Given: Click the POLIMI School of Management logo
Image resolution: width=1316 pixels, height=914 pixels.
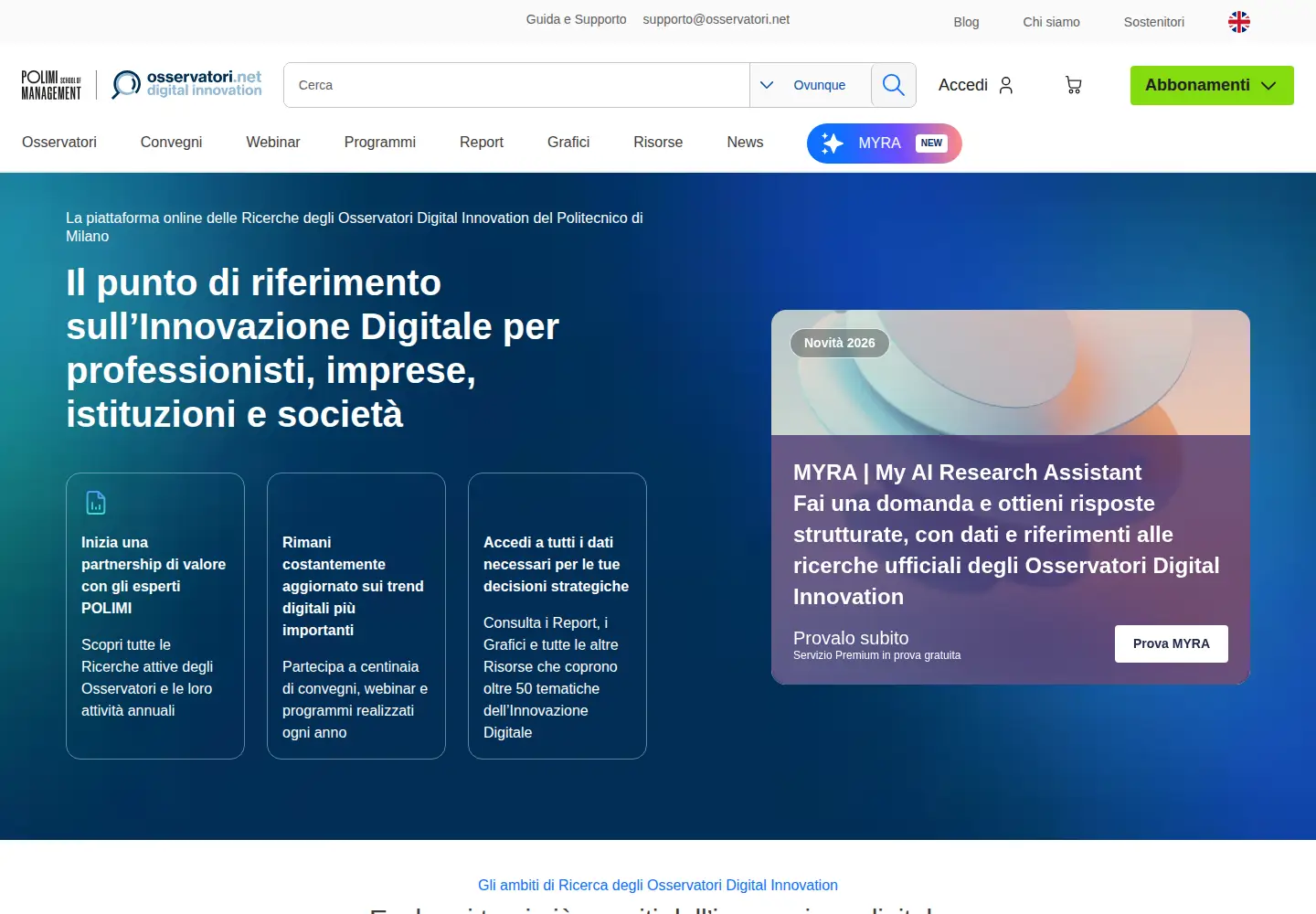Looking at the screenshot, I should point(51,85).
